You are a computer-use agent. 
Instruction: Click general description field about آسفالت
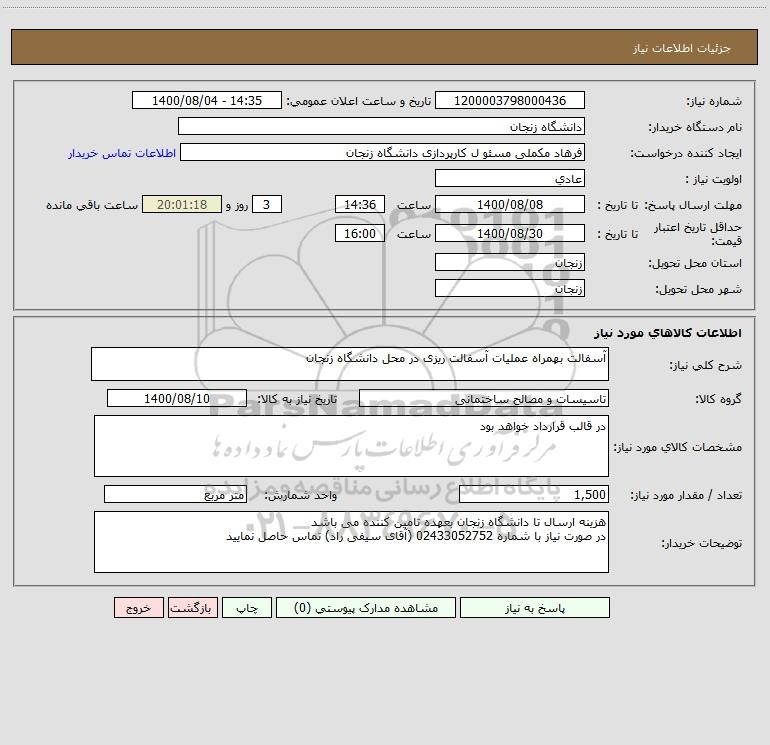tap(350, 364)
